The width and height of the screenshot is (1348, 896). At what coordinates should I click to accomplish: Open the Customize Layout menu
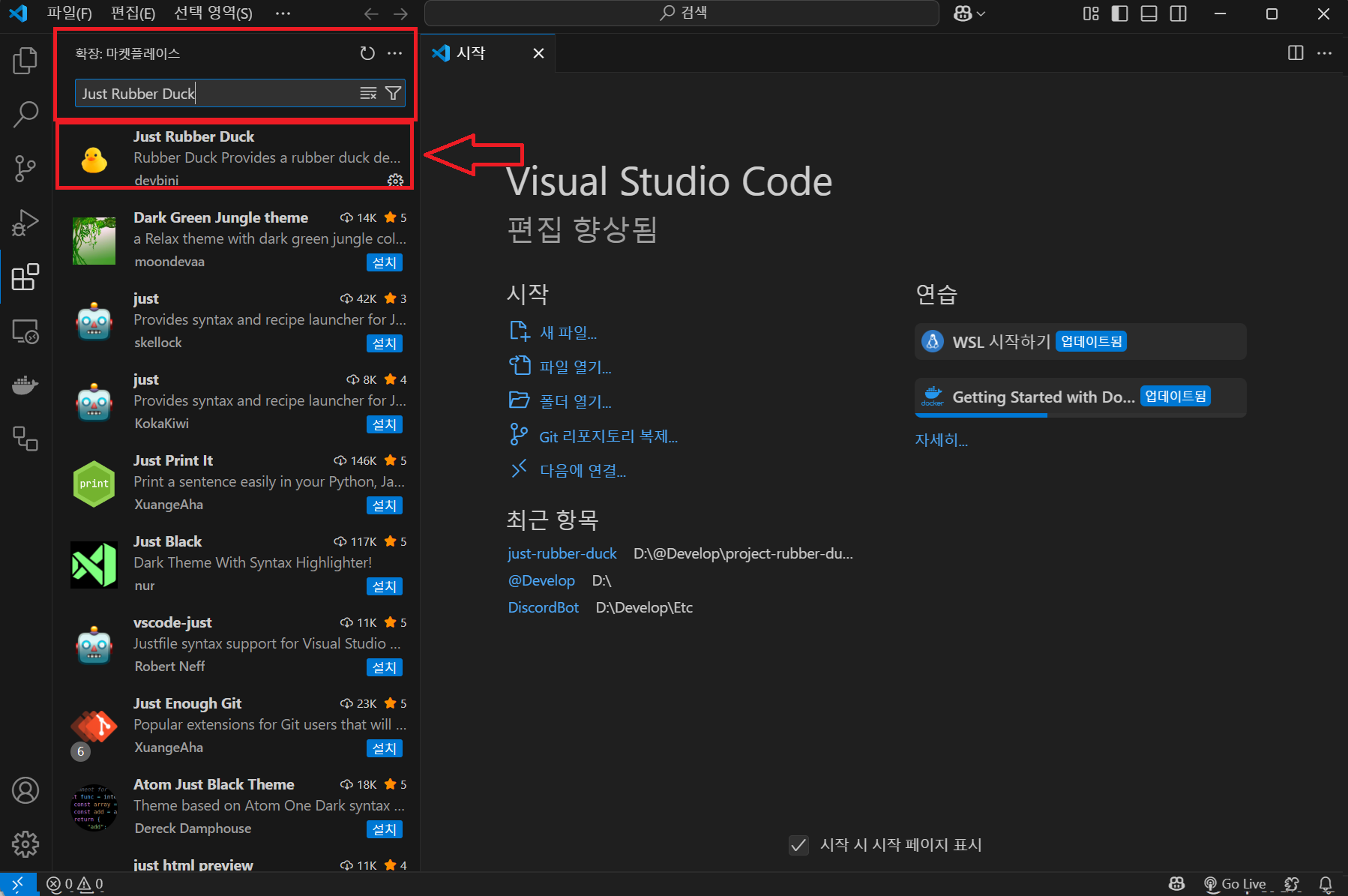[1091, 13]
